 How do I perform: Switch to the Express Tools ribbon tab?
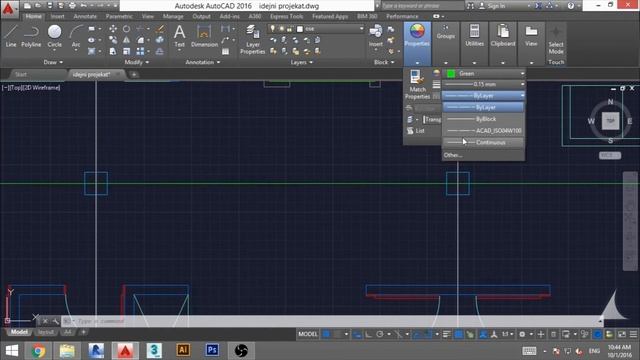point(287,16)
